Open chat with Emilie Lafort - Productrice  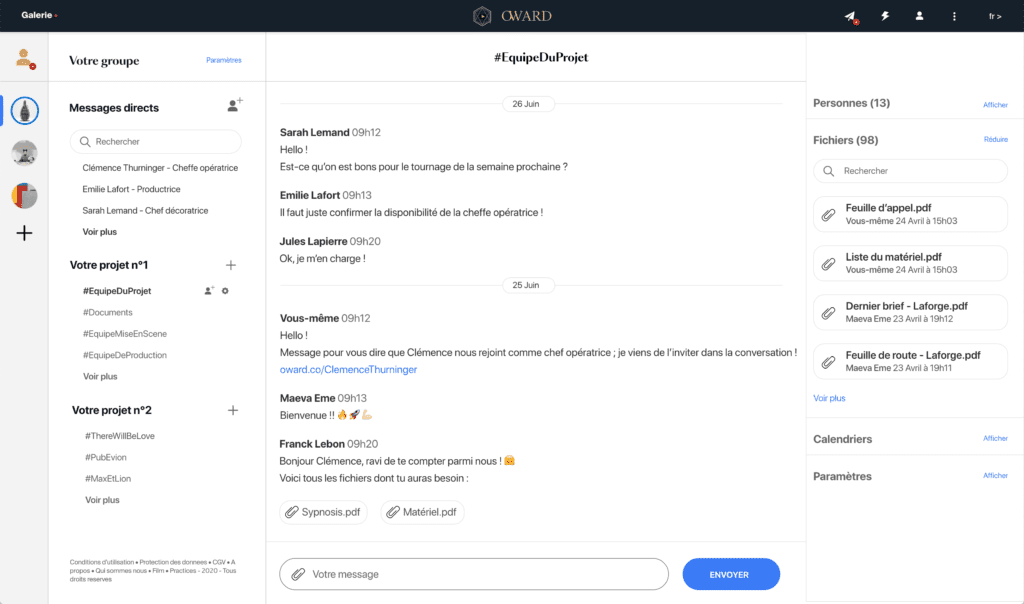(x=131, y=189)
